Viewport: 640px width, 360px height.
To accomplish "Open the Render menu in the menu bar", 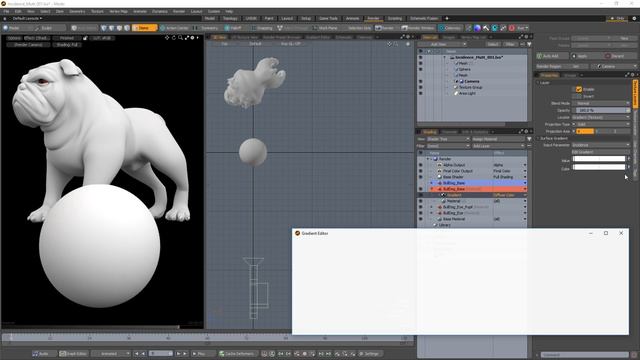I will point(179,11).
